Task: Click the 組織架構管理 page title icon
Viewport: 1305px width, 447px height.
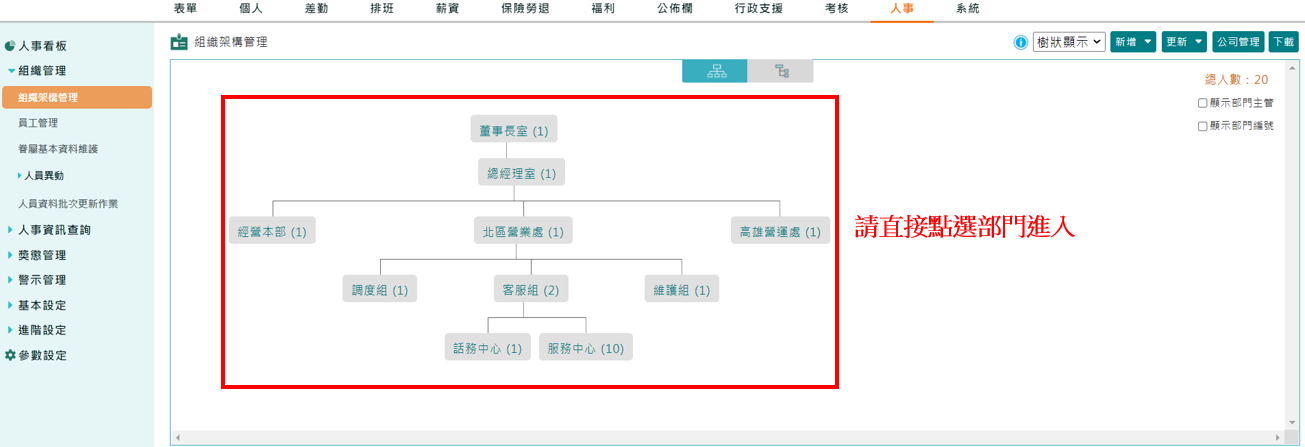Action: (179, 42)
